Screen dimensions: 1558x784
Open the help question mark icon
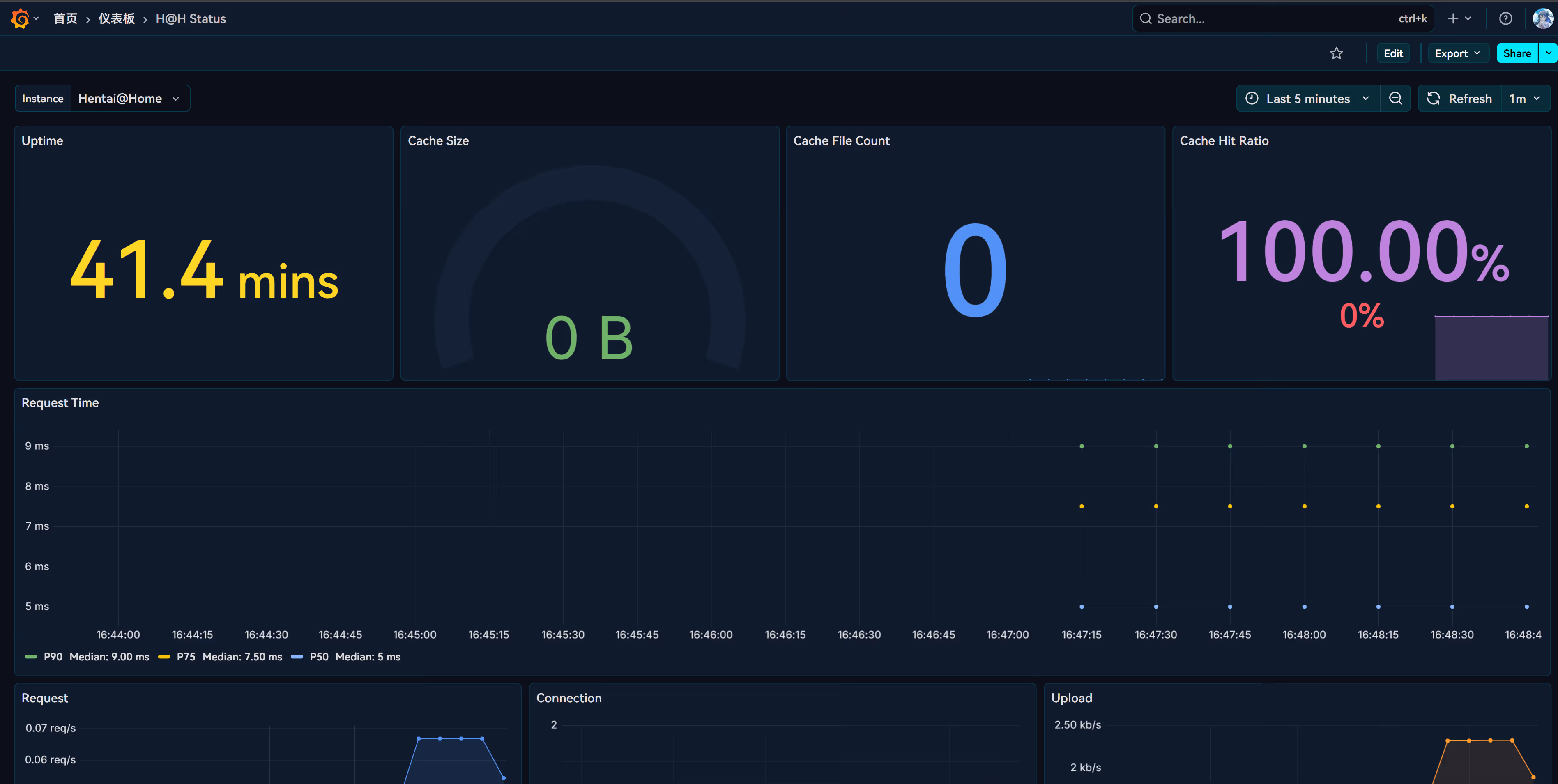click(x=1505, y=19)
